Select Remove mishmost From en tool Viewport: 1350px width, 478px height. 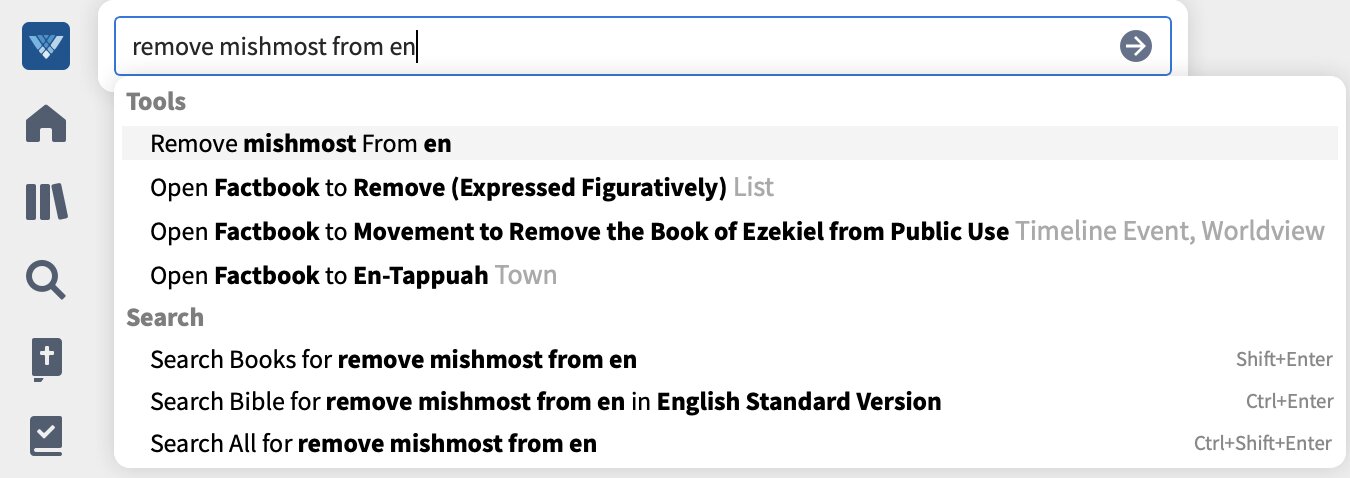[x=730, y=143]
